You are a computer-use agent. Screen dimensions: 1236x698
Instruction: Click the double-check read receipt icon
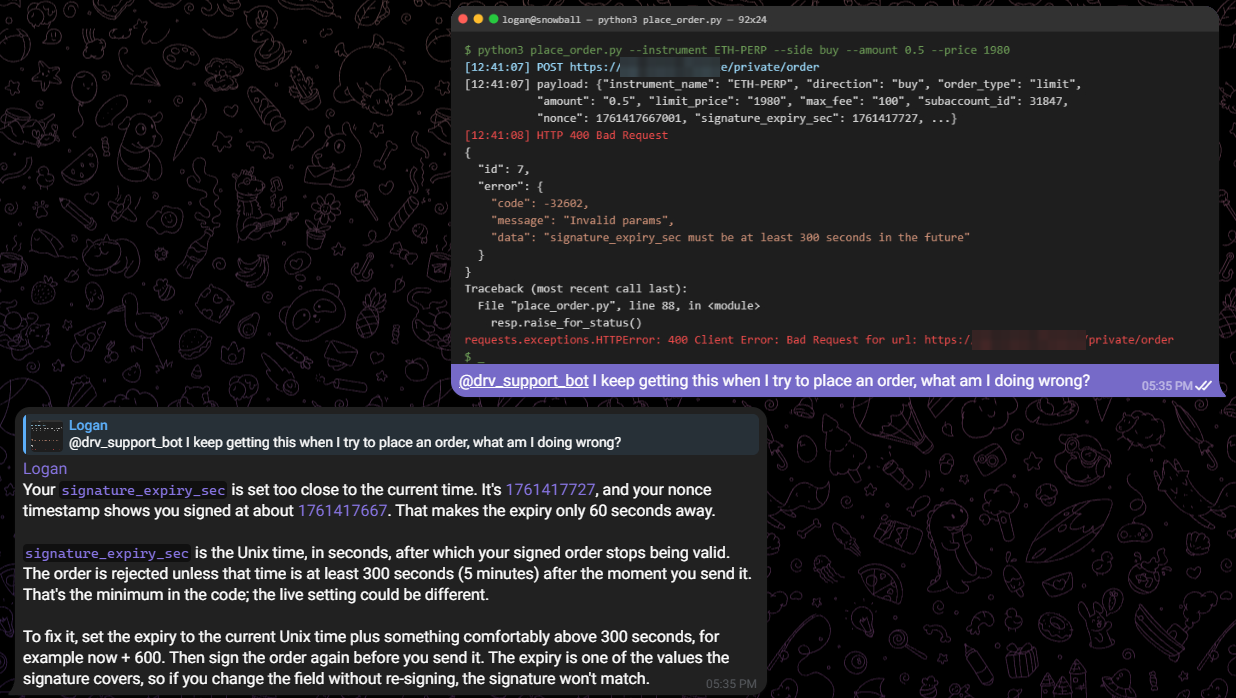1204,385
